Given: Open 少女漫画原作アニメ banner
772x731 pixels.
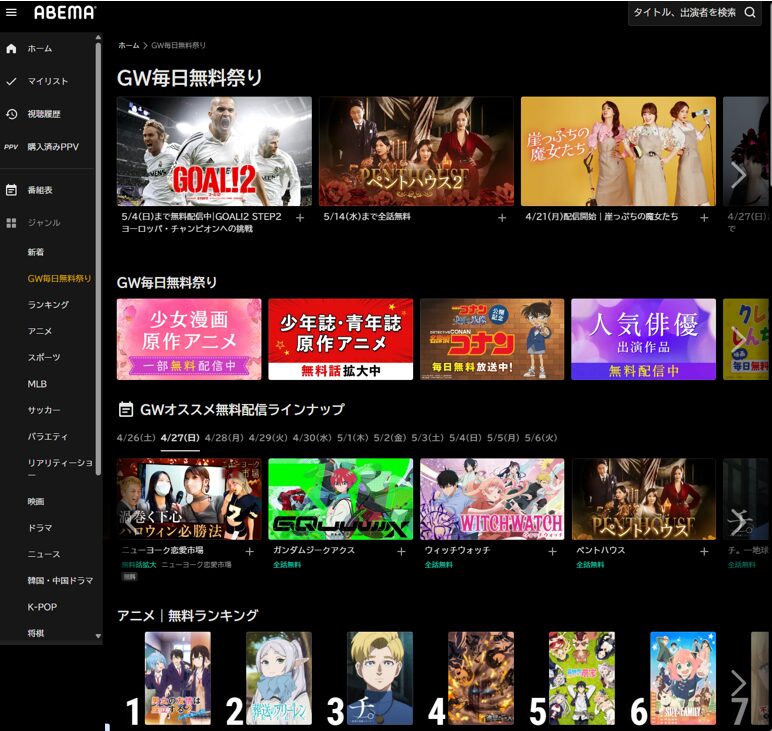Looking at the screenshot, I should coord(189,339).
